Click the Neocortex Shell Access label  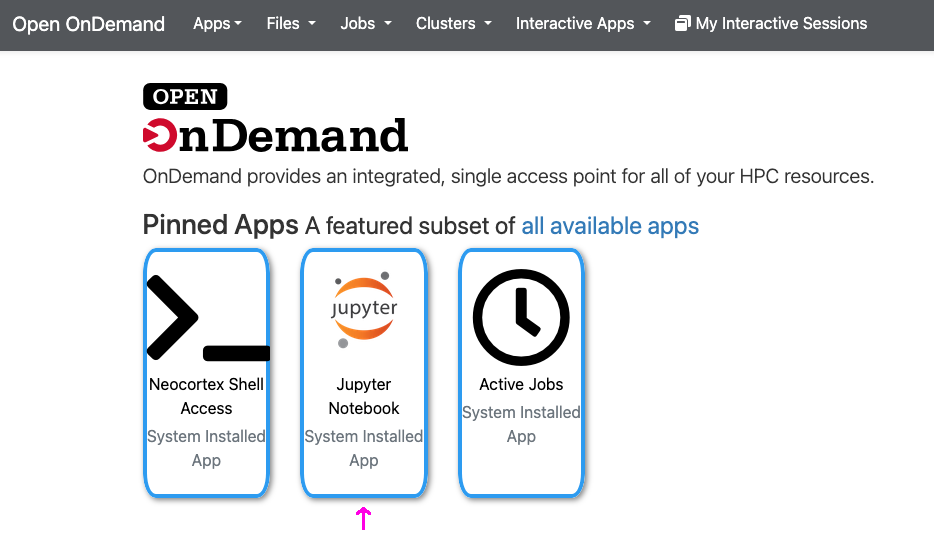[207, 396]
